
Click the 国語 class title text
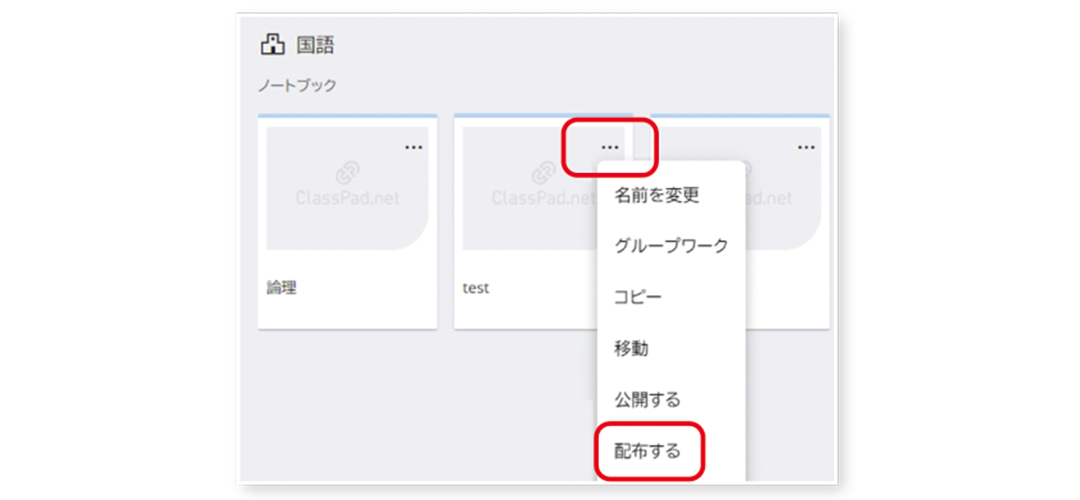[315, 45]
